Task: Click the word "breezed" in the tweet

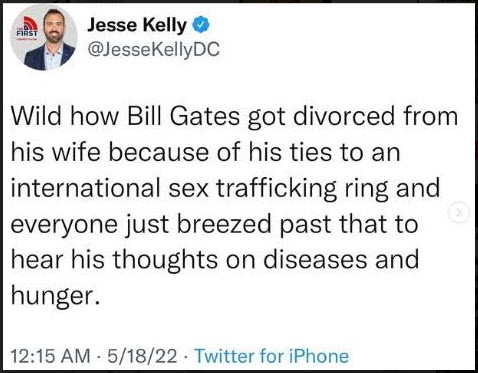Action: [x=224, y=224]
